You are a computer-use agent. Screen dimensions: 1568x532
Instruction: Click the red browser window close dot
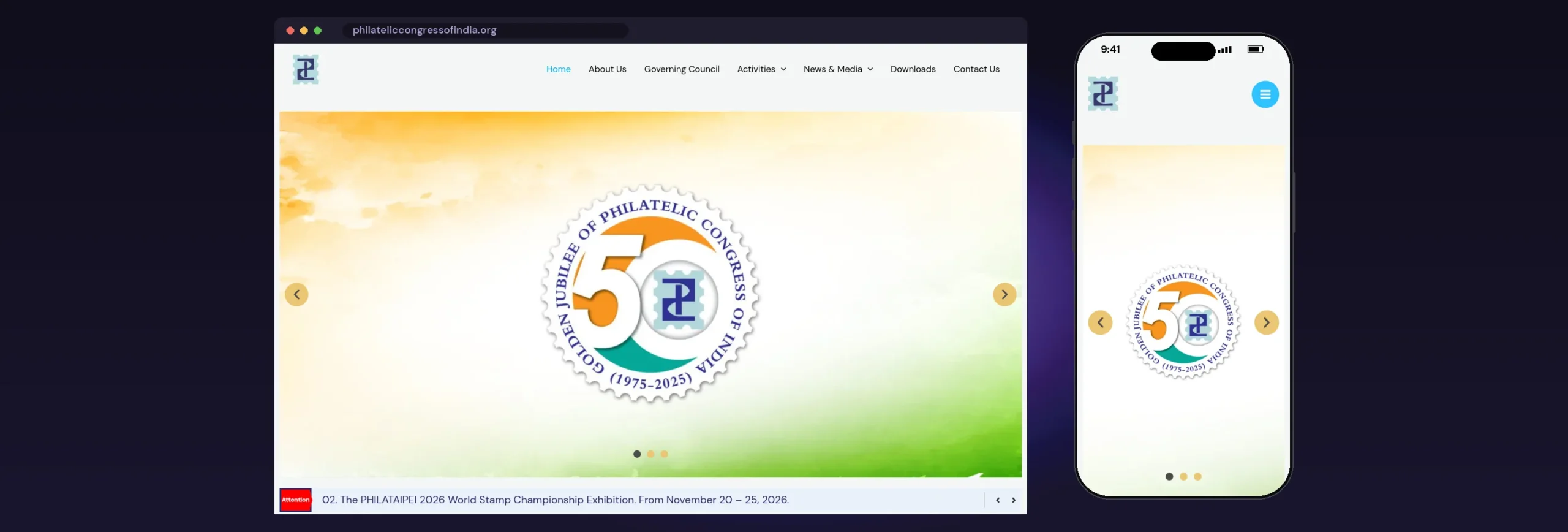tap(290, 31)
